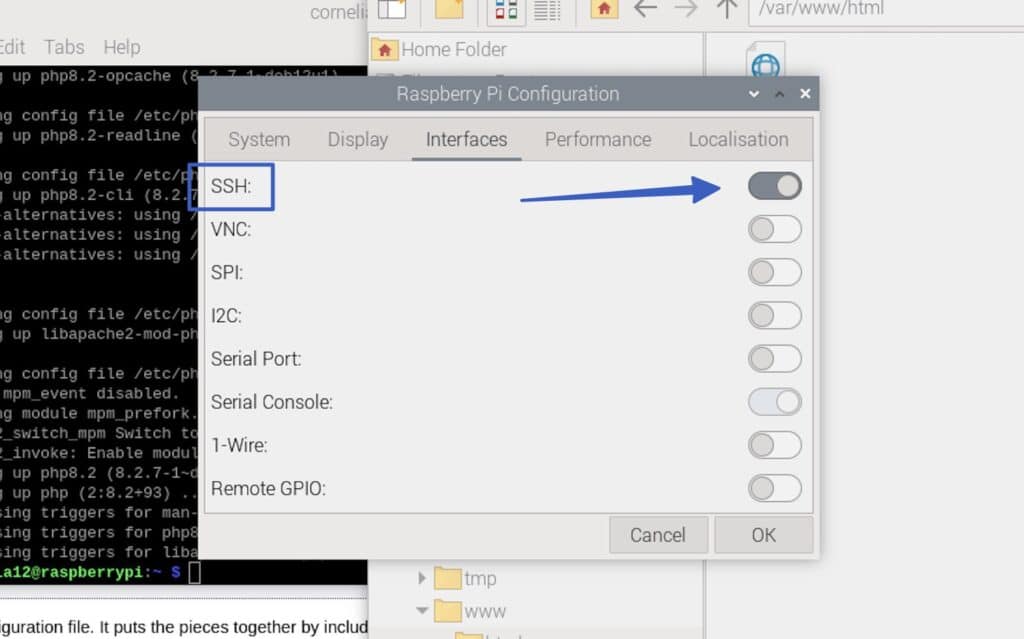
Task: Switch to compact list view
Action: (547, 12)
